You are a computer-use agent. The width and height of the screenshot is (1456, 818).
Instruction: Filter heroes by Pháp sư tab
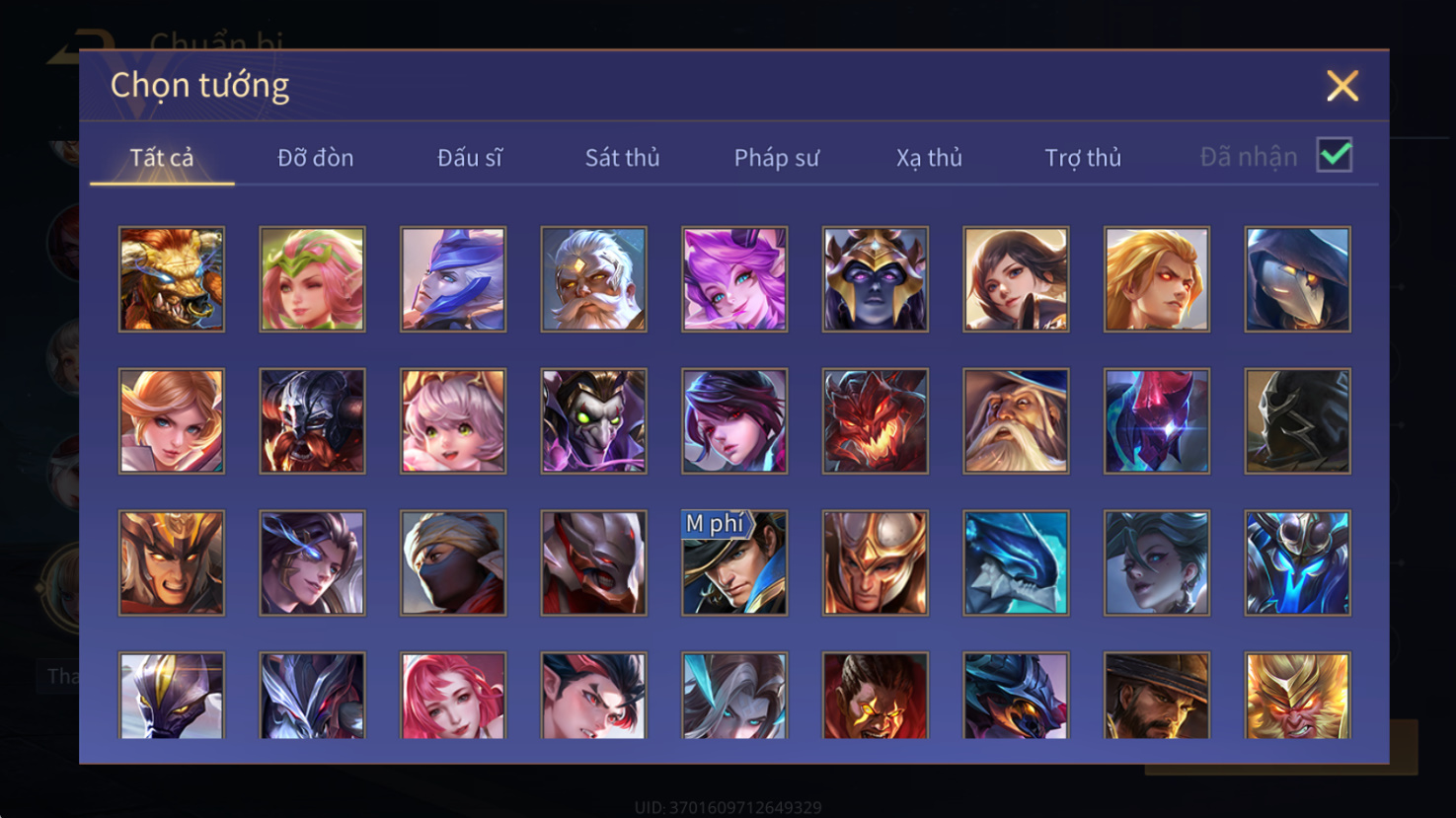pos(777,158)
